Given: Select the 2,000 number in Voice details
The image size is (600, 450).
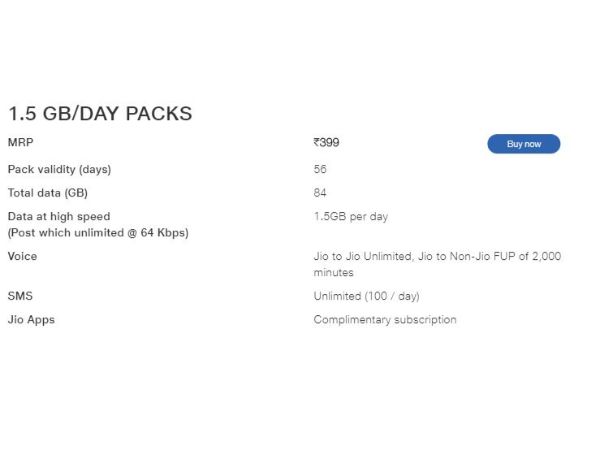Looking at the screenshot, I should (546, 256).
